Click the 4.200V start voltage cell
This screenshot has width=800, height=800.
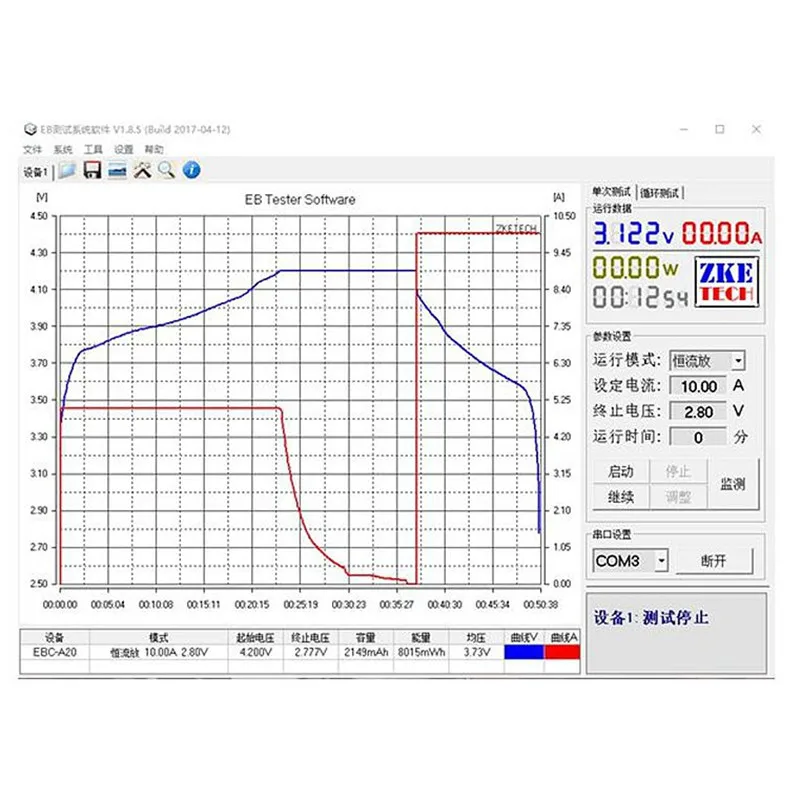(x=256, y=652)
